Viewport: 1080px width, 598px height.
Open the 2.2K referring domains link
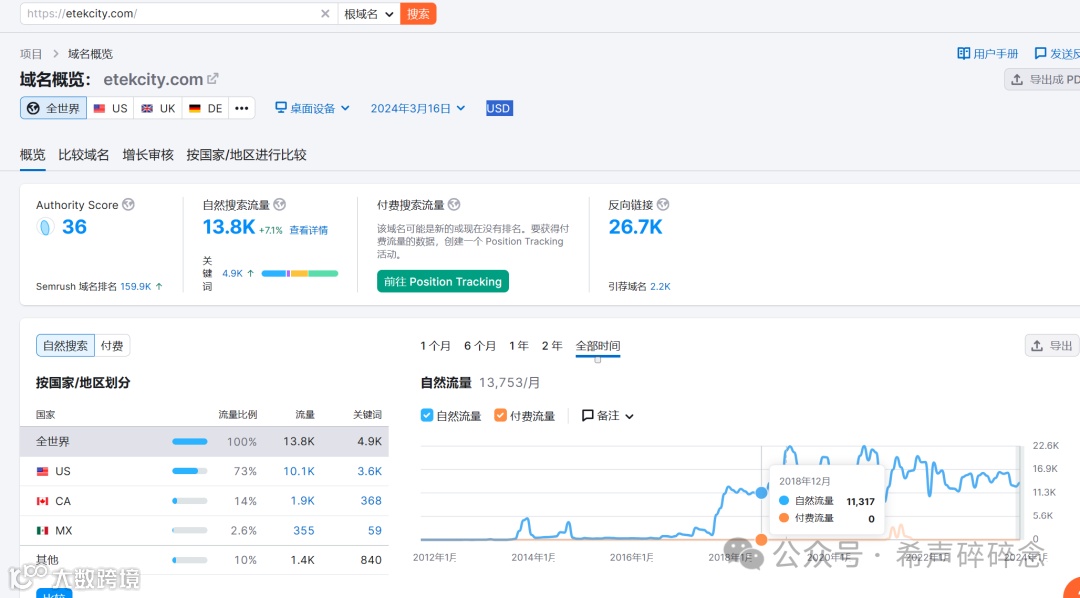coord(660,287)
